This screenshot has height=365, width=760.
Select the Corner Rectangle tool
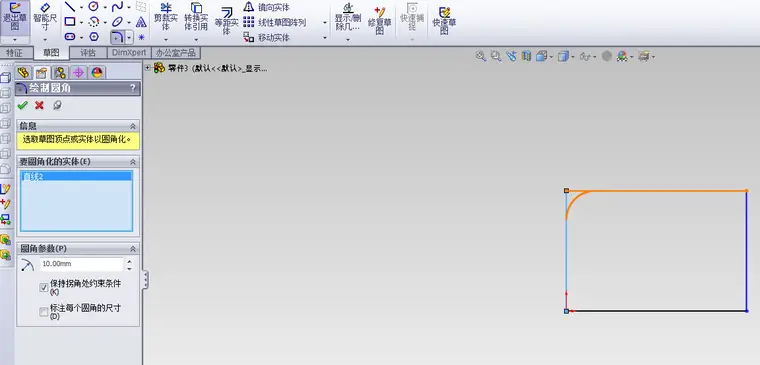70,22
